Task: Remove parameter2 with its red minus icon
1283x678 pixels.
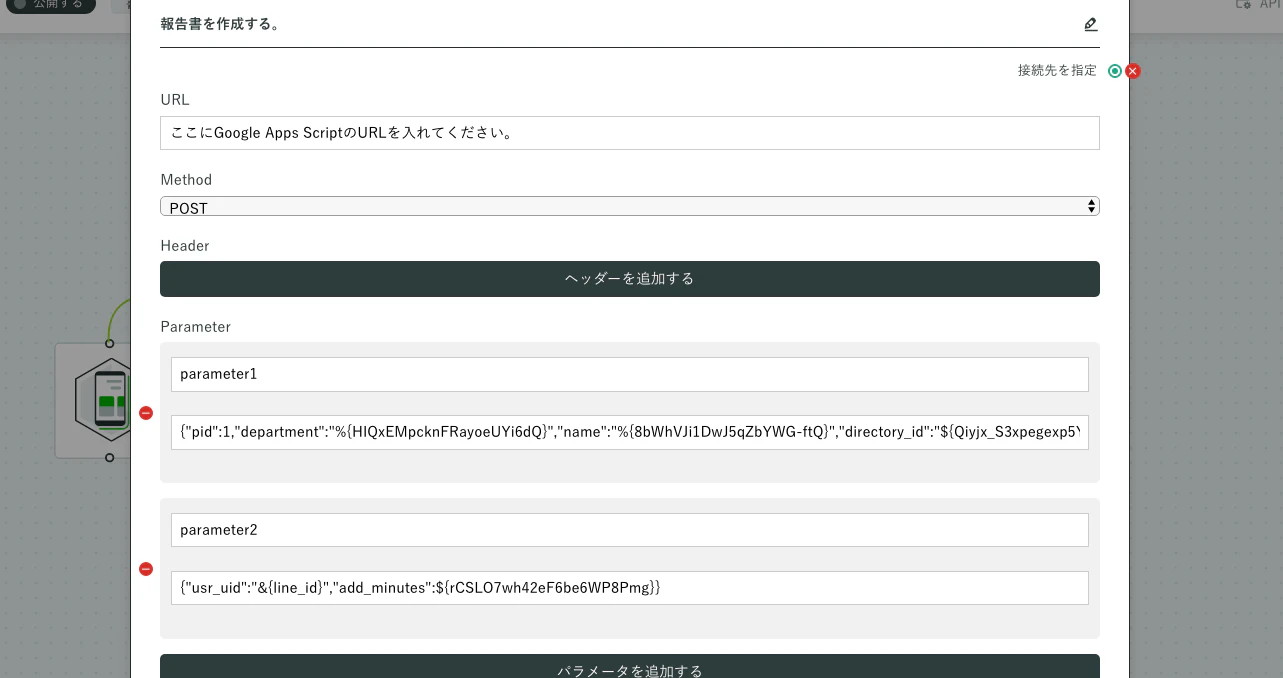Action: [x=146, y=569]
